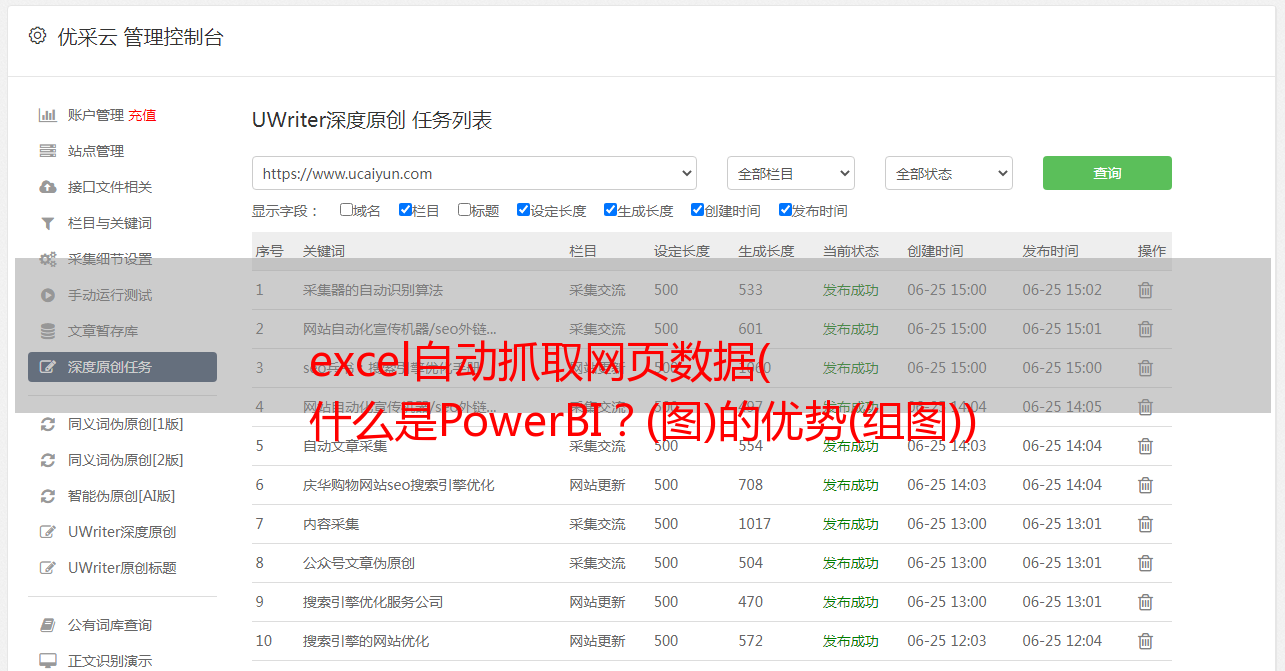This screenshot has height=671, width=1285.
Task: Click the 智能伪原创[AI版] refresh icon
Action: click(47, 496)
